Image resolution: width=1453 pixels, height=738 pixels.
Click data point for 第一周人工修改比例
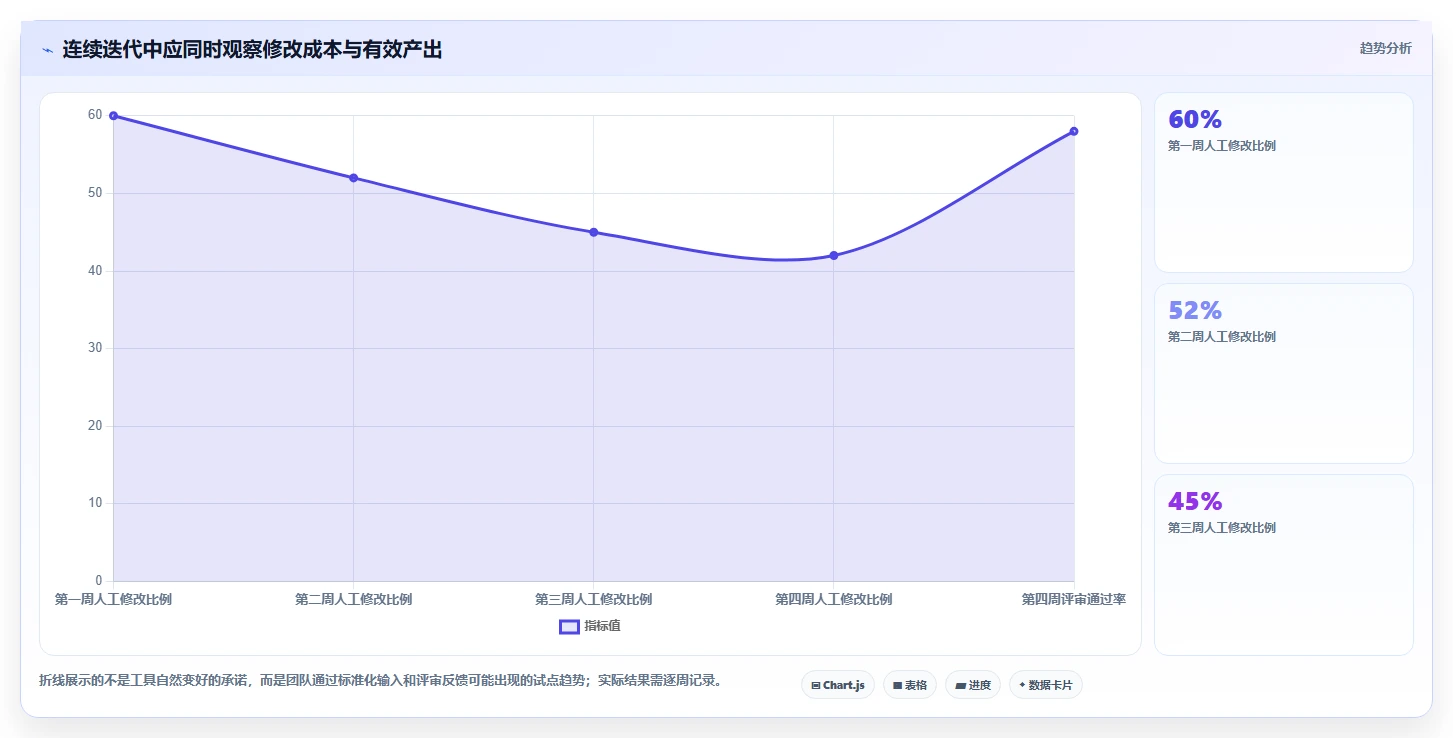pyautogui.click(x=113, y=116)
